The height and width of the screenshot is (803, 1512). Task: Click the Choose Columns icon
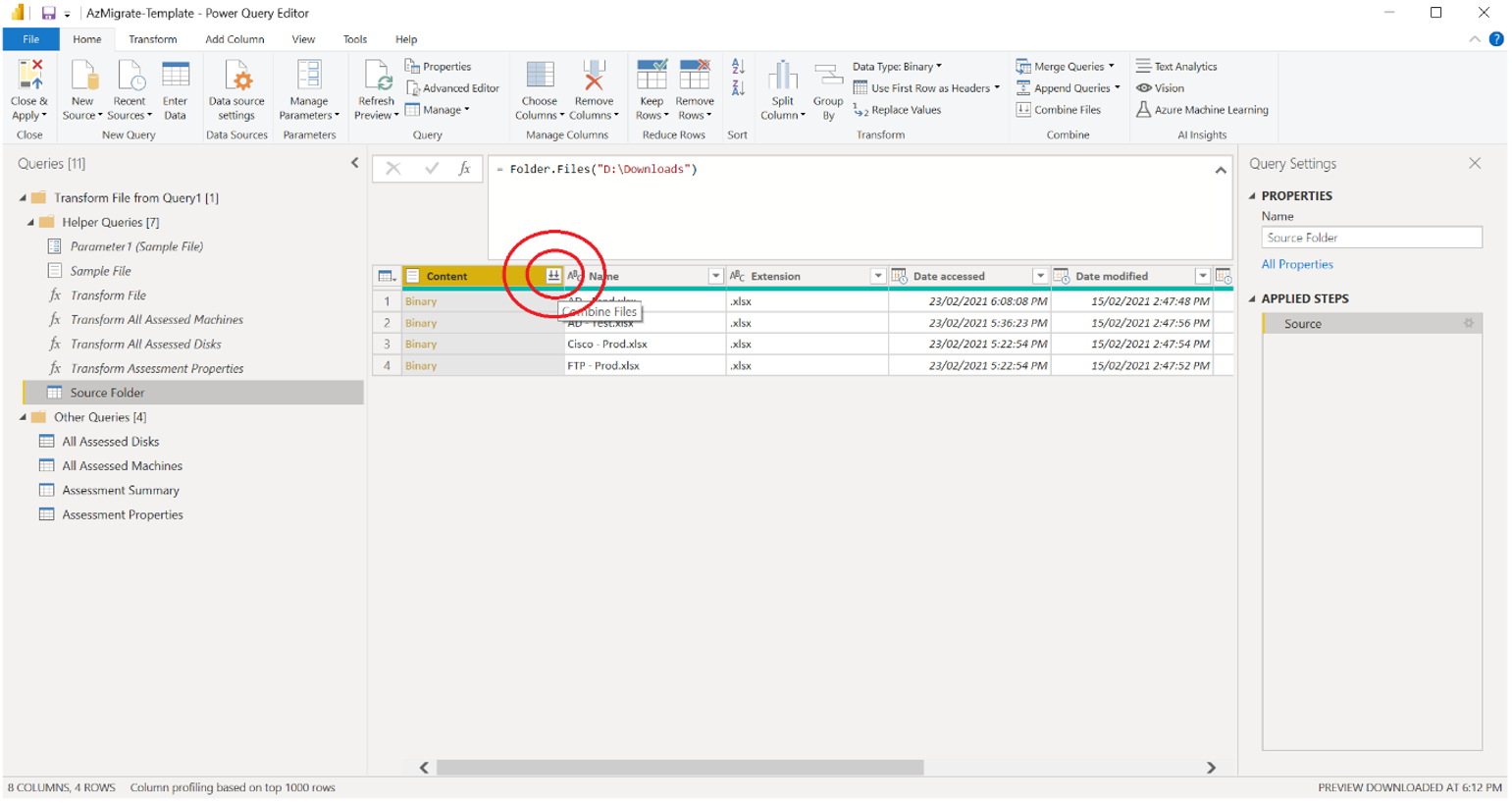coord(540,76)
